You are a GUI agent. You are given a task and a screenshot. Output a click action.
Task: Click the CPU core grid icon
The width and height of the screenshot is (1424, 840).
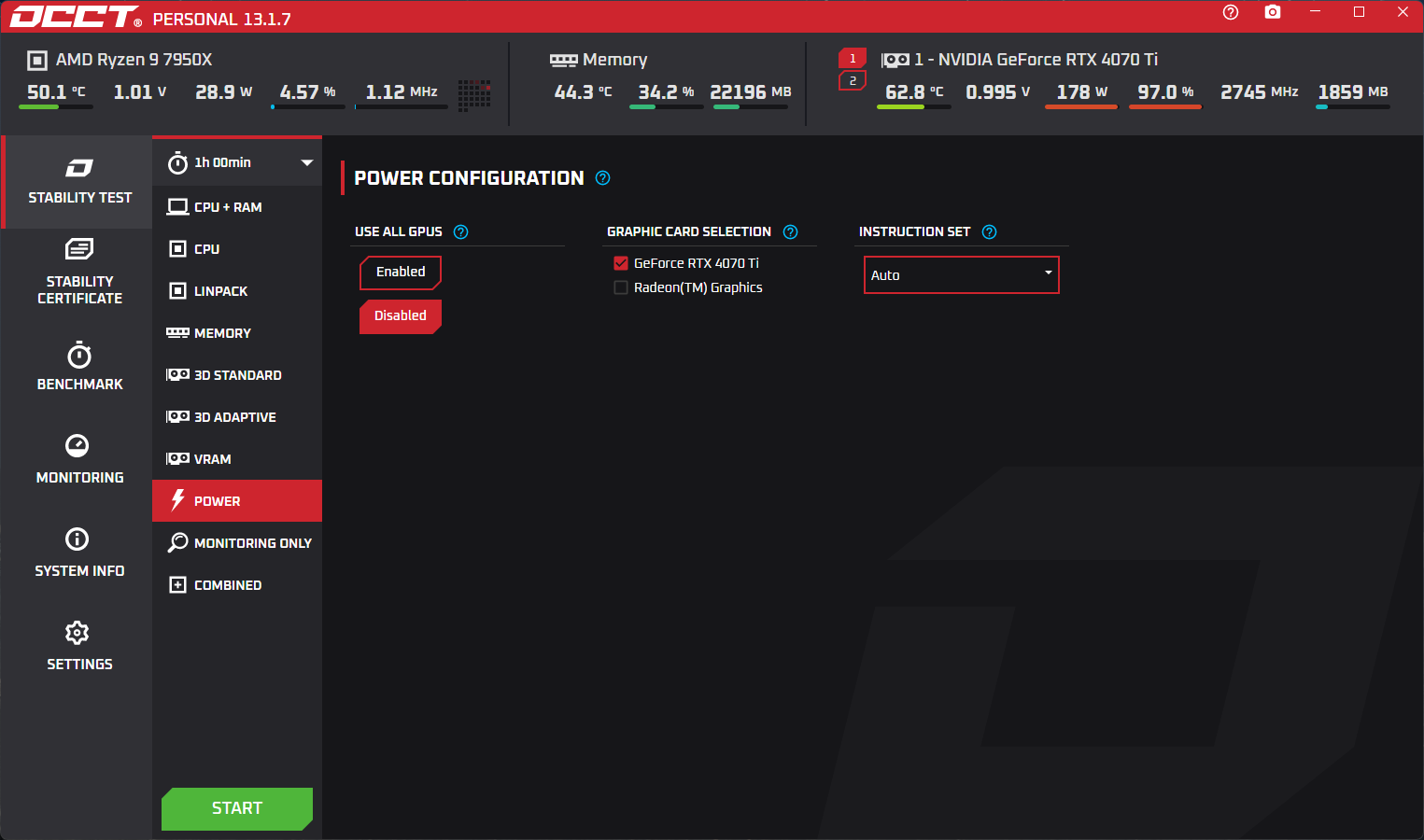point(474,94)
